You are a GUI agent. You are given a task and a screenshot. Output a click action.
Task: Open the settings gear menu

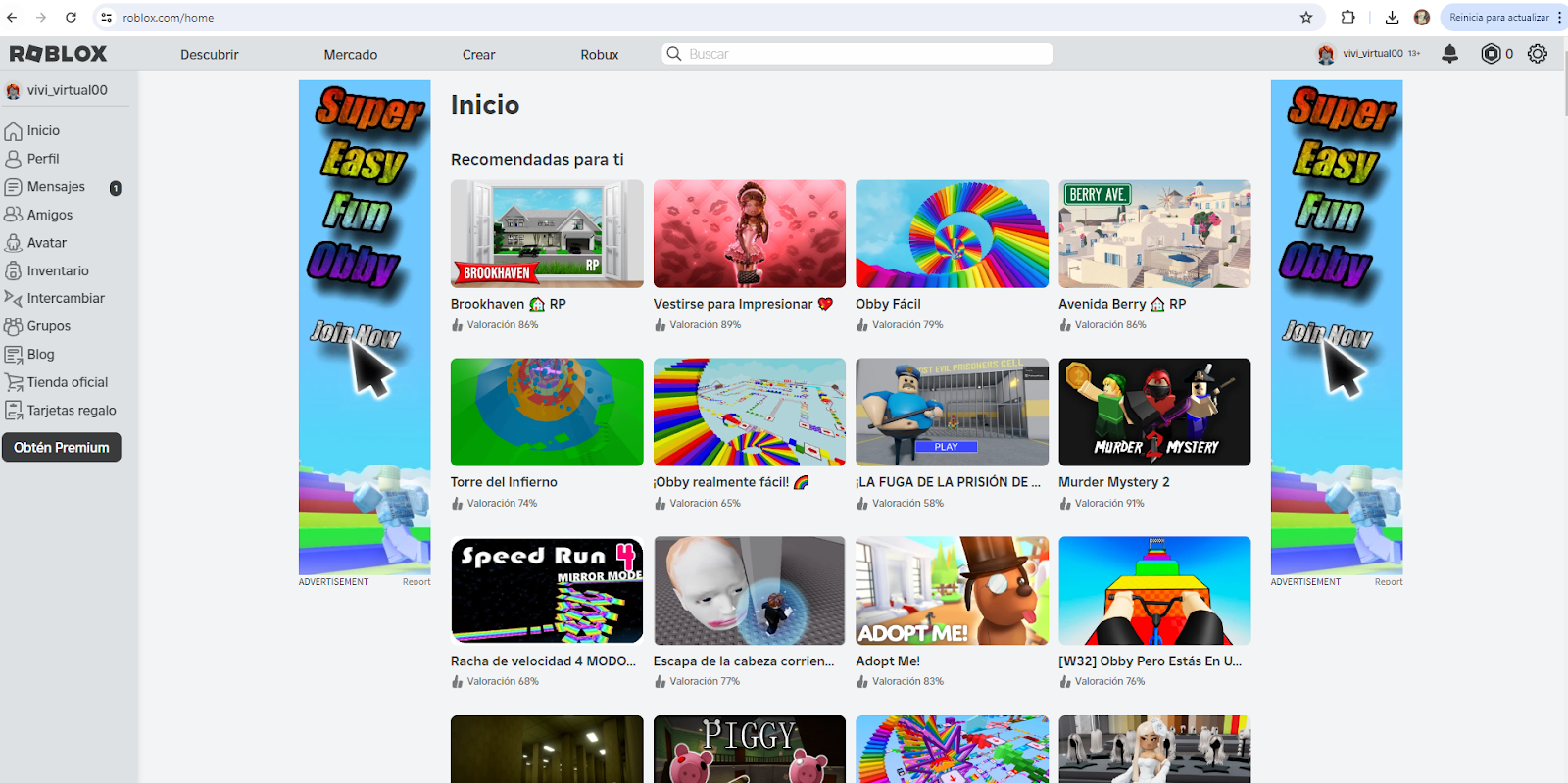click(1538, 54)
